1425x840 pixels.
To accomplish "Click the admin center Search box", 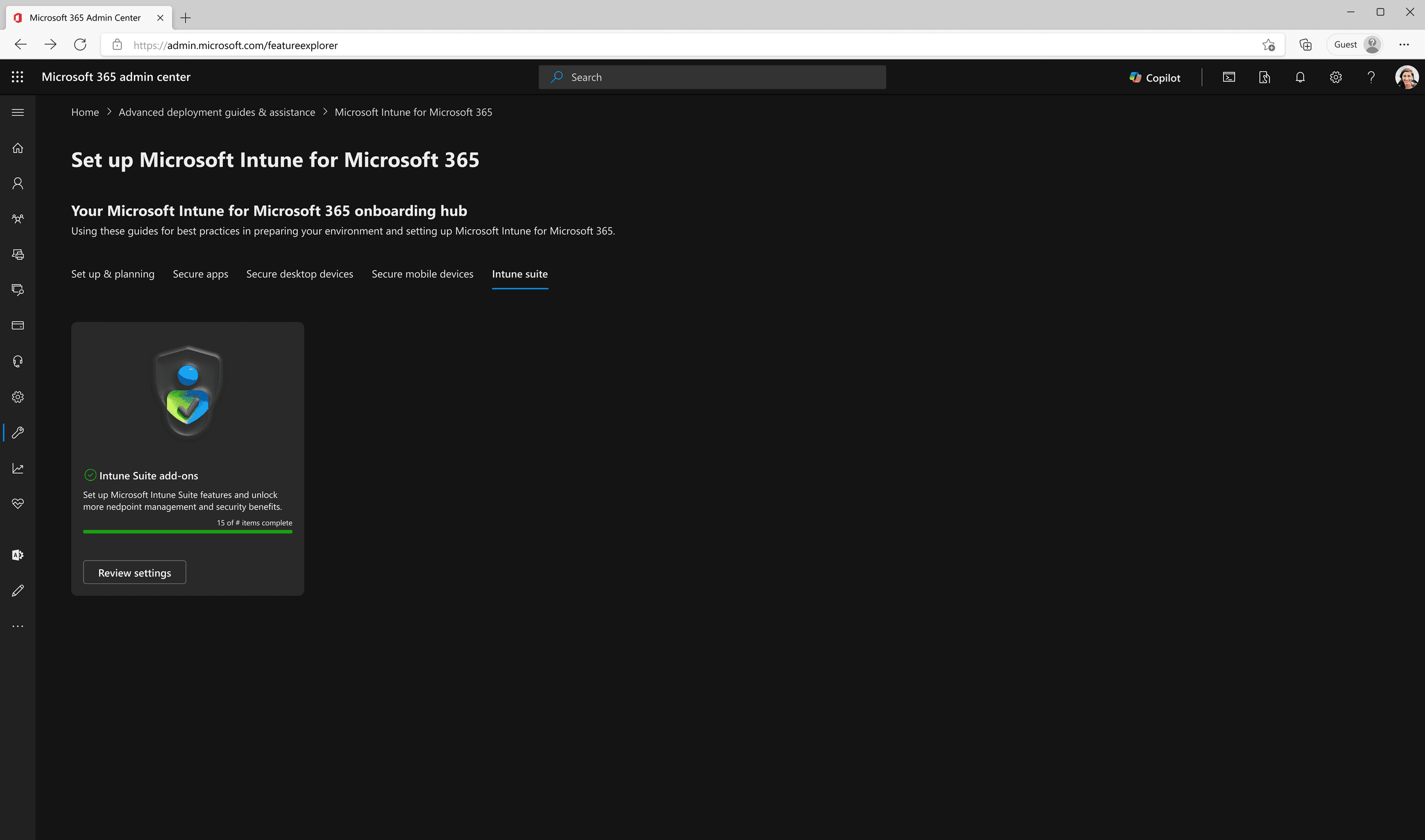I will coord(712,78).
